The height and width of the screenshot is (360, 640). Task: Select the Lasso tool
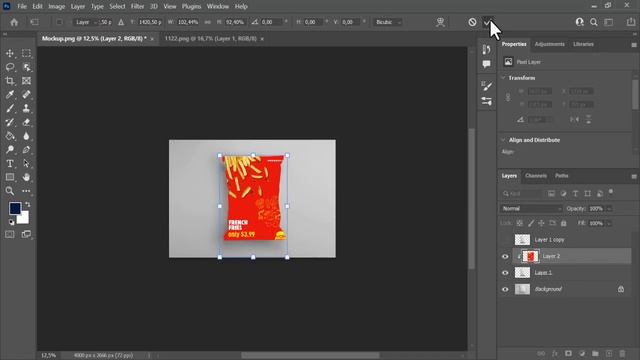pos(10,67)
